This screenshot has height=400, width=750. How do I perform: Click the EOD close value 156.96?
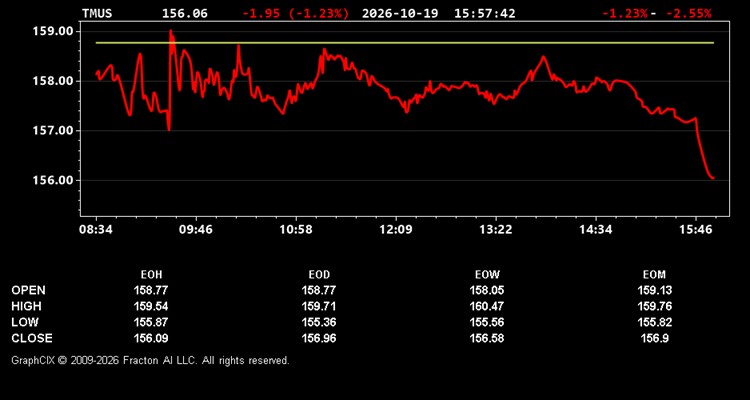click(x=319, y=338)
